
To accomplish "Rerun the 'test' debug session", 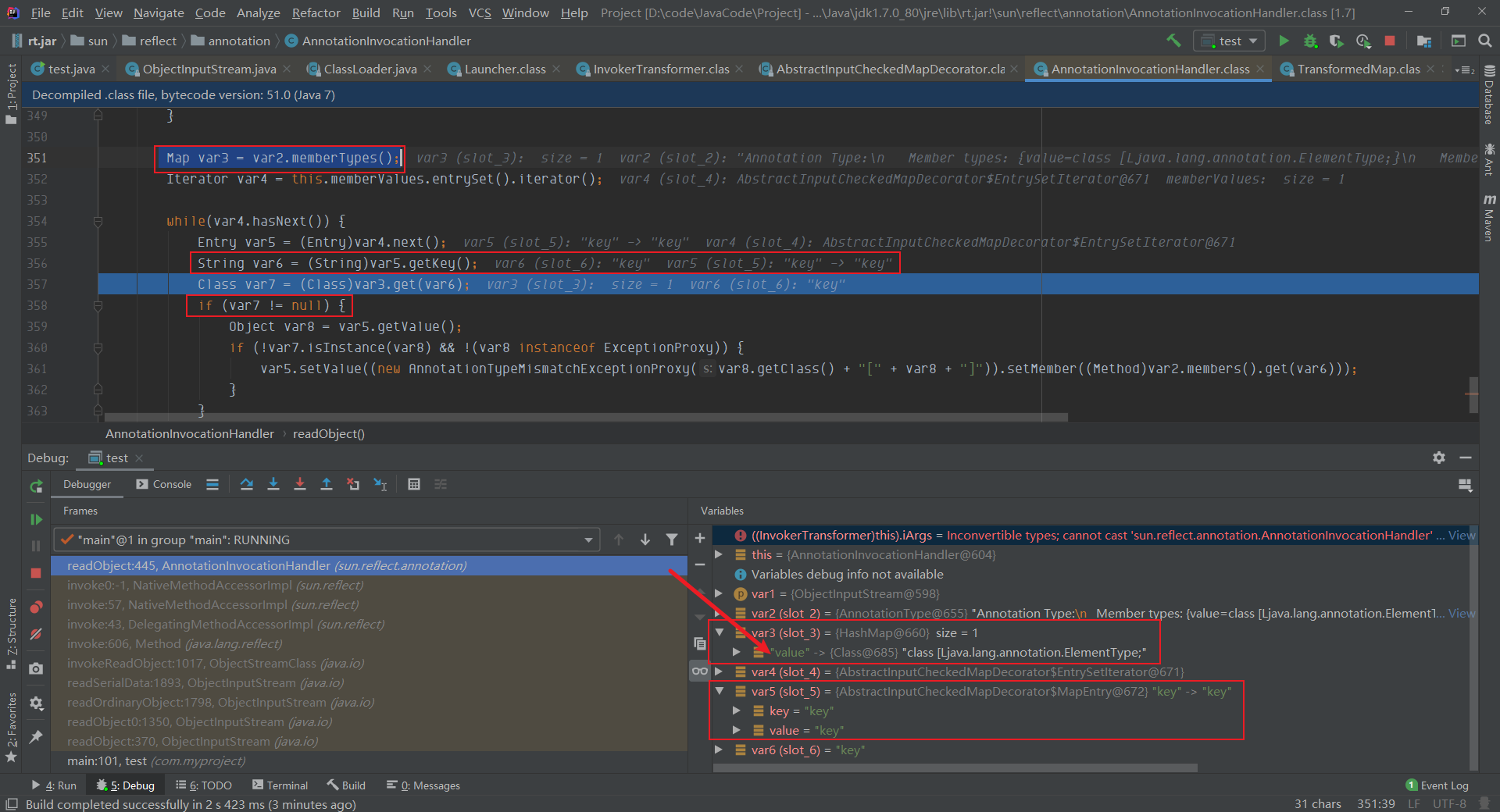I will [36, 486].
